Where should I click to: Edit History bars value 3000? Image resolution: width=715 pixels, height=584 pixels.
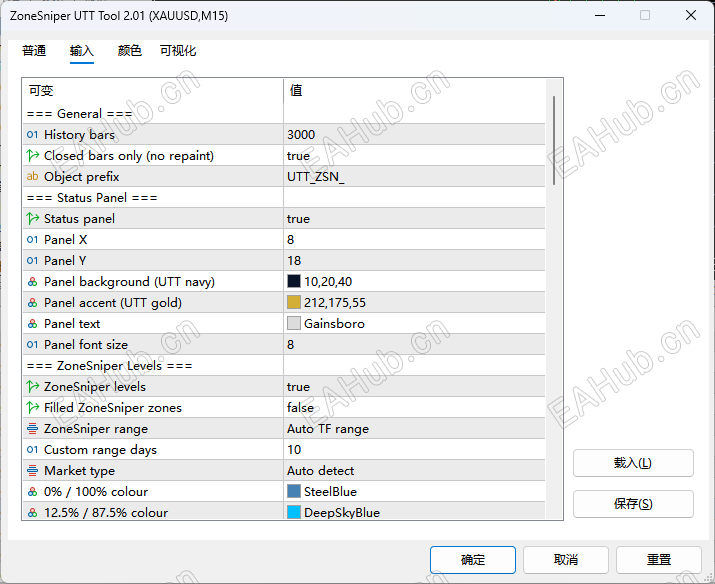[414, 134]
